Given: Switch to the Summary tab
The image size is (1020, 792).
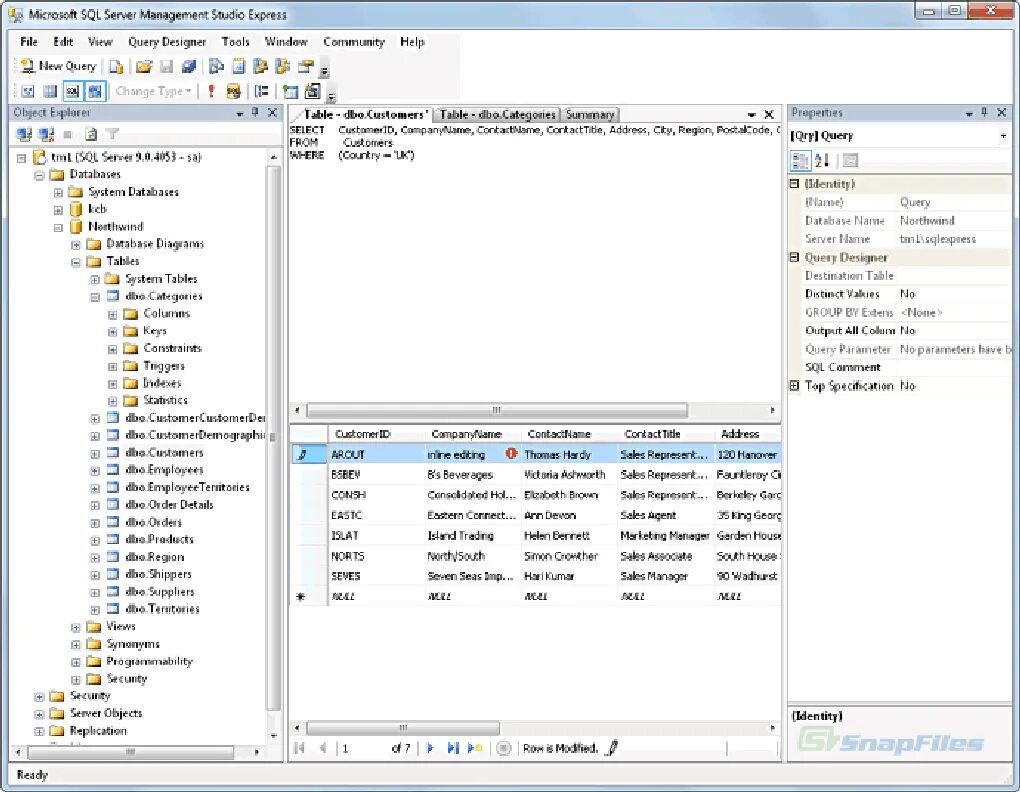Looking at the screenshot, I should tap(590, 114).
